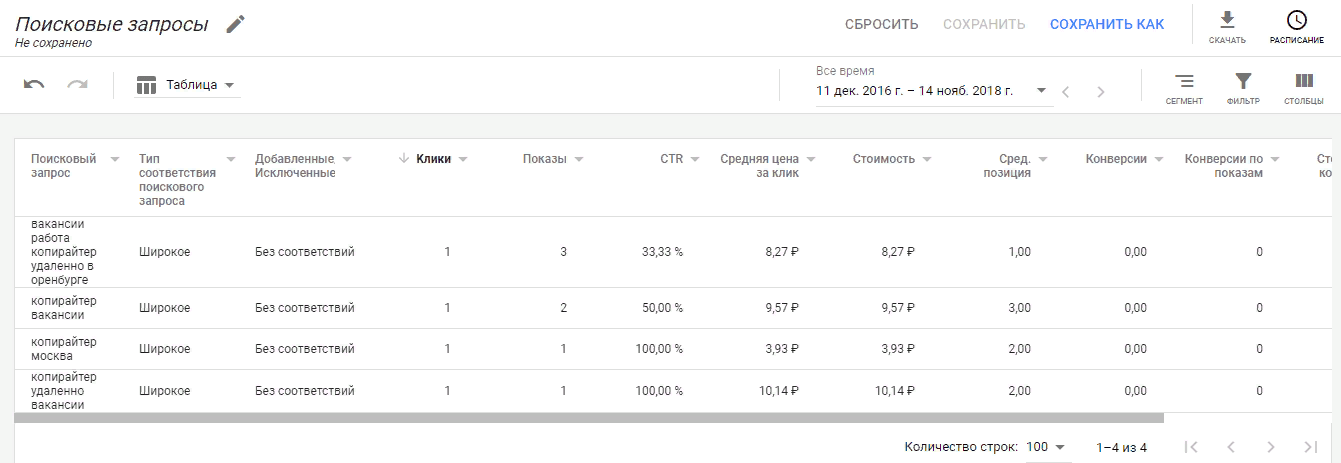This screenshot has width=1341, height=463.
Task: Open dropdown on Конверсии column header
Action: click(x=1159, y=159)
